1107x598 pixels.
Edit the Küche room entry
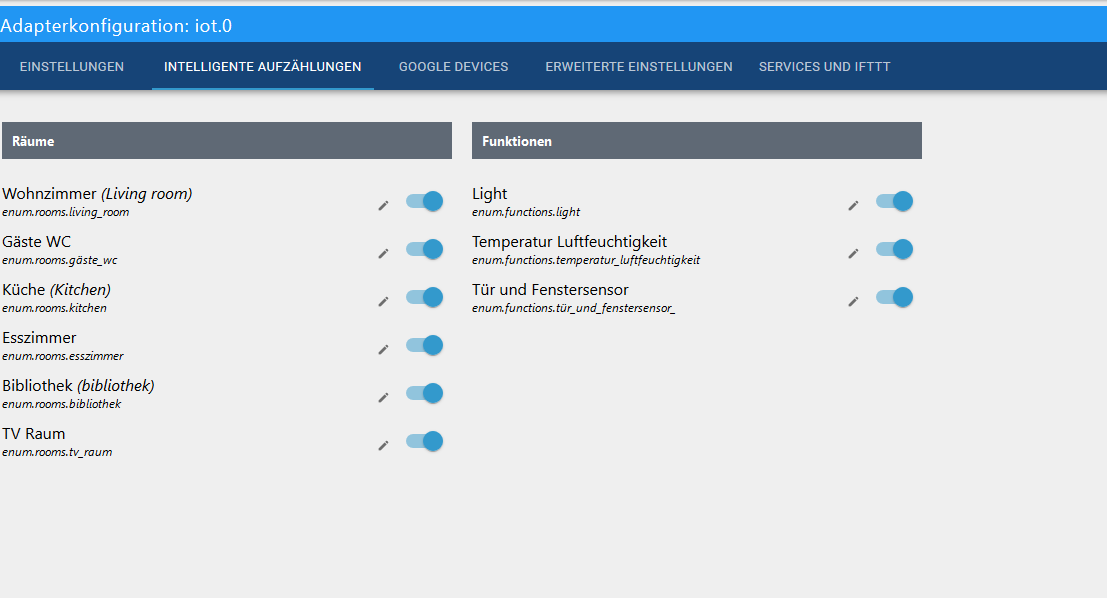(x=383, y=301)
